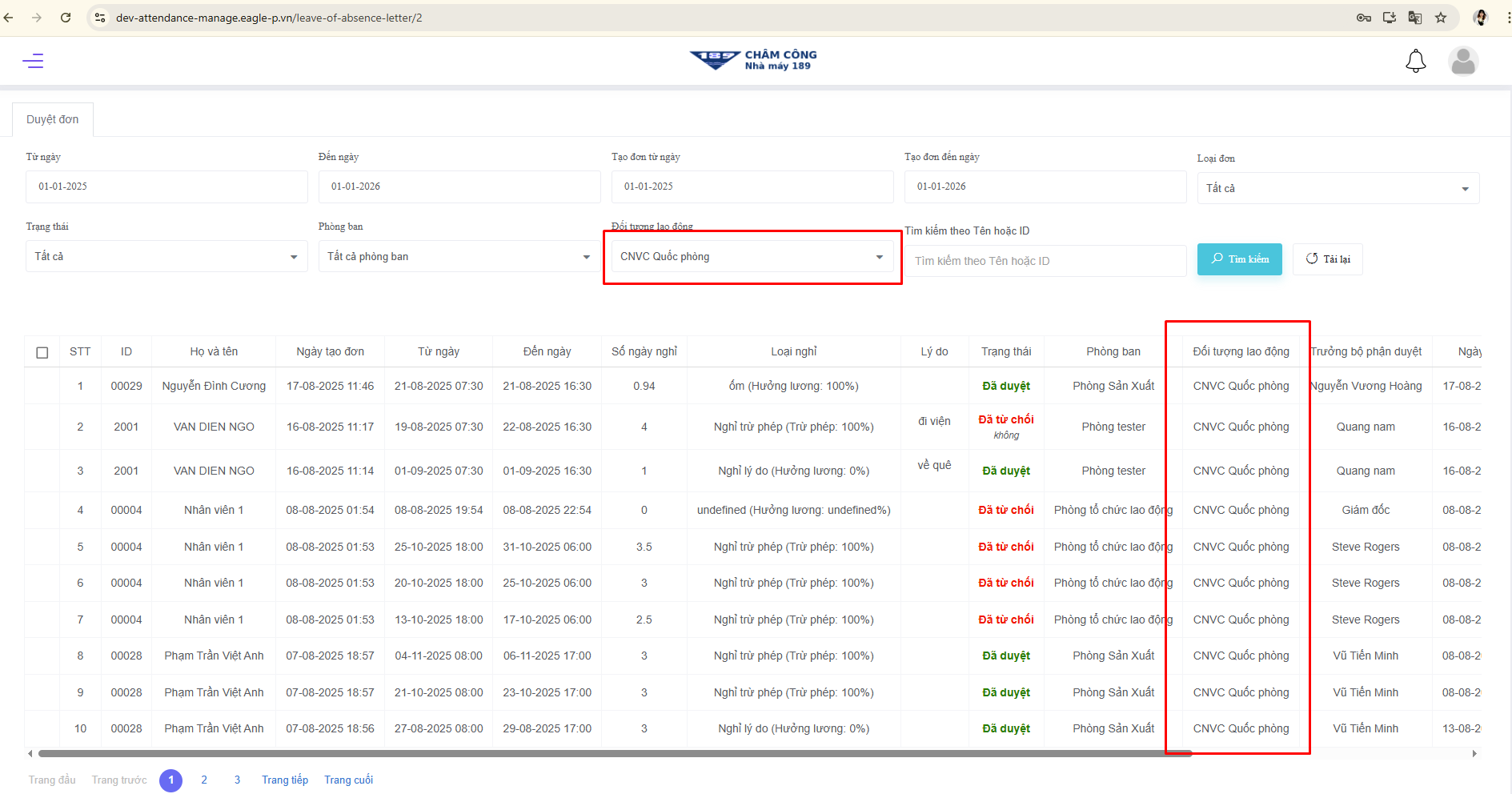
Task: Bookmark this page with star icon
Action: tap(1441, 18)
